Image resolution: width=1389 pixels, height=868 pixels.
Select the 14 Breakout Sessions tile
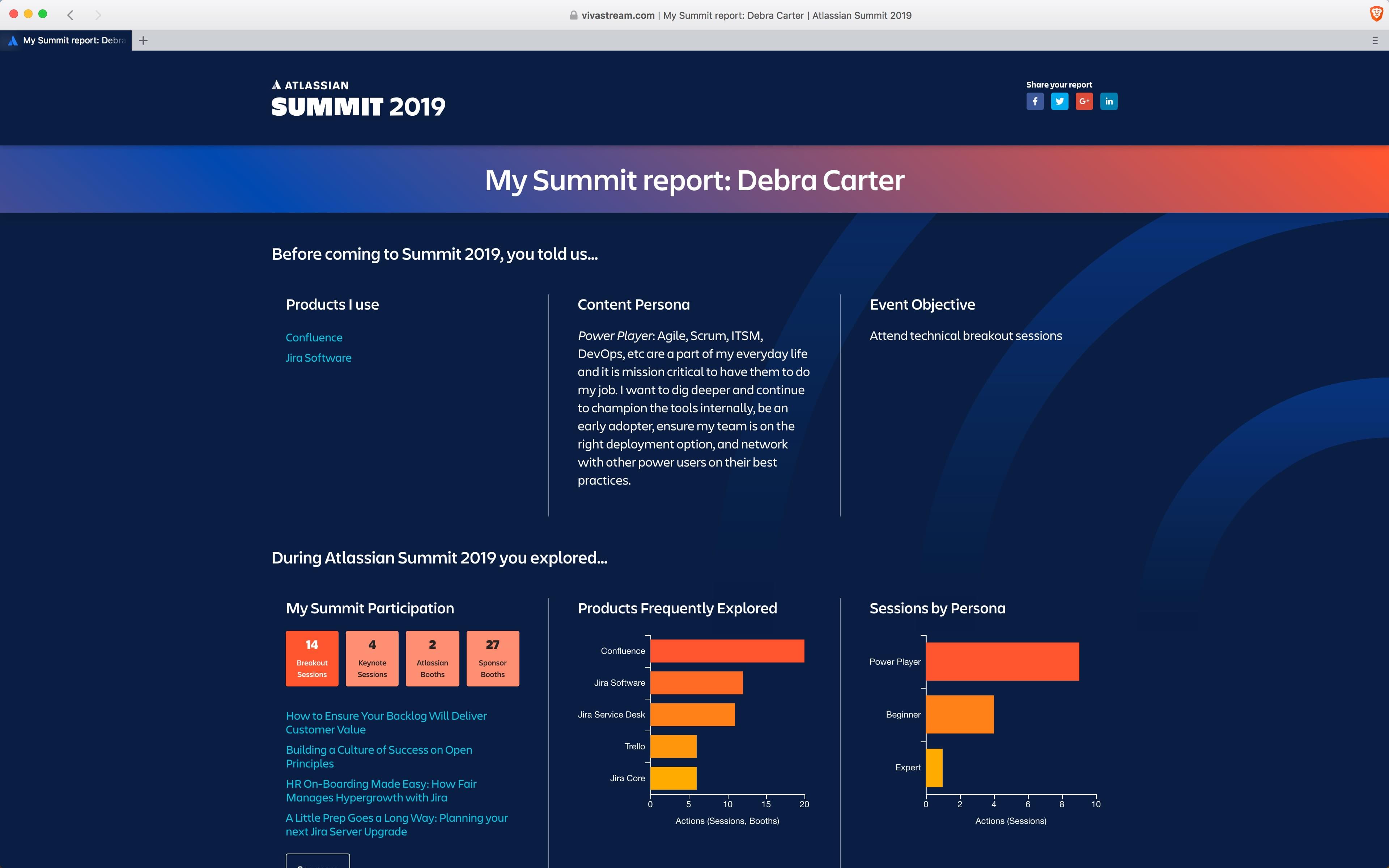312,659
